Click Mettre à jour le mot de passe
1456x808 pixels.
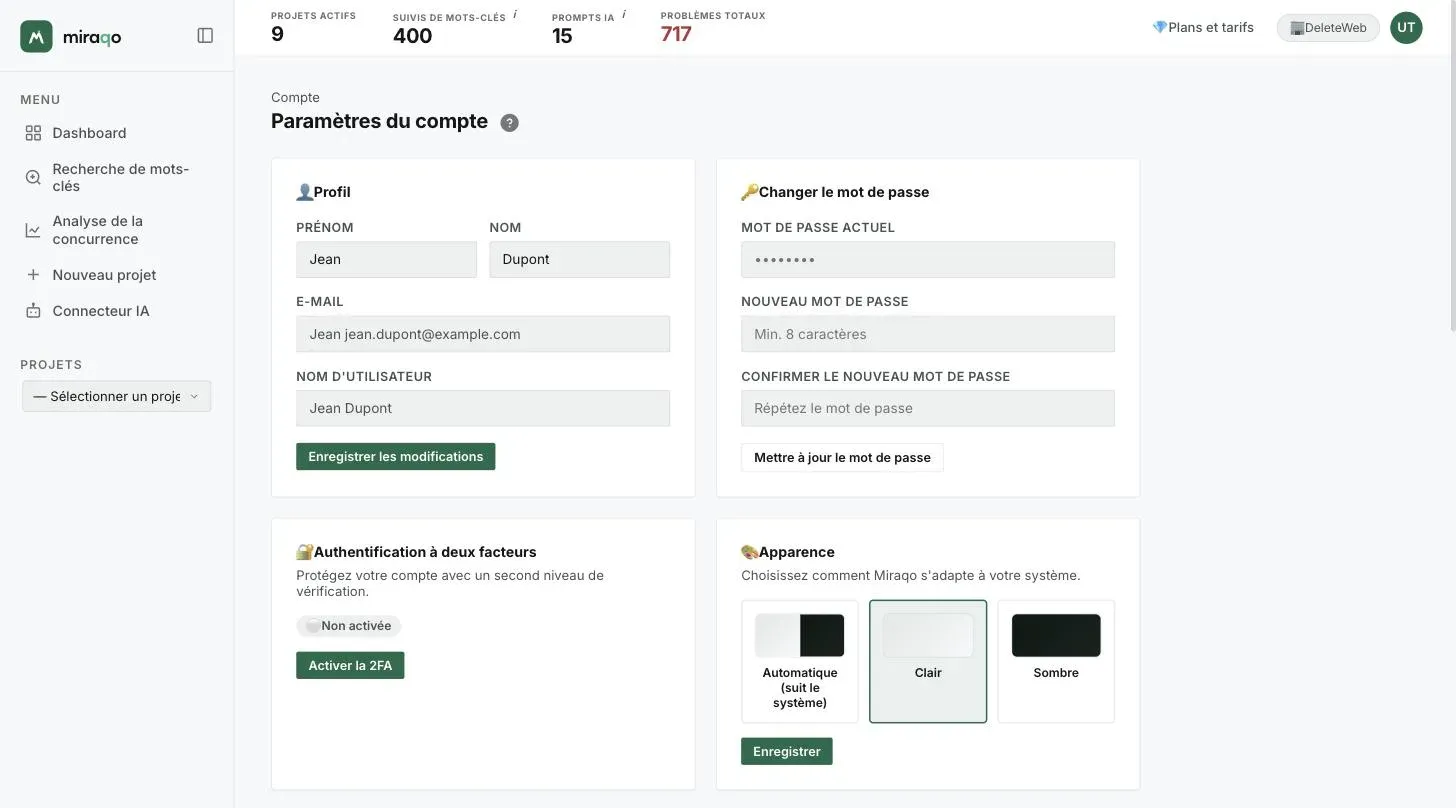pos(842,457)
